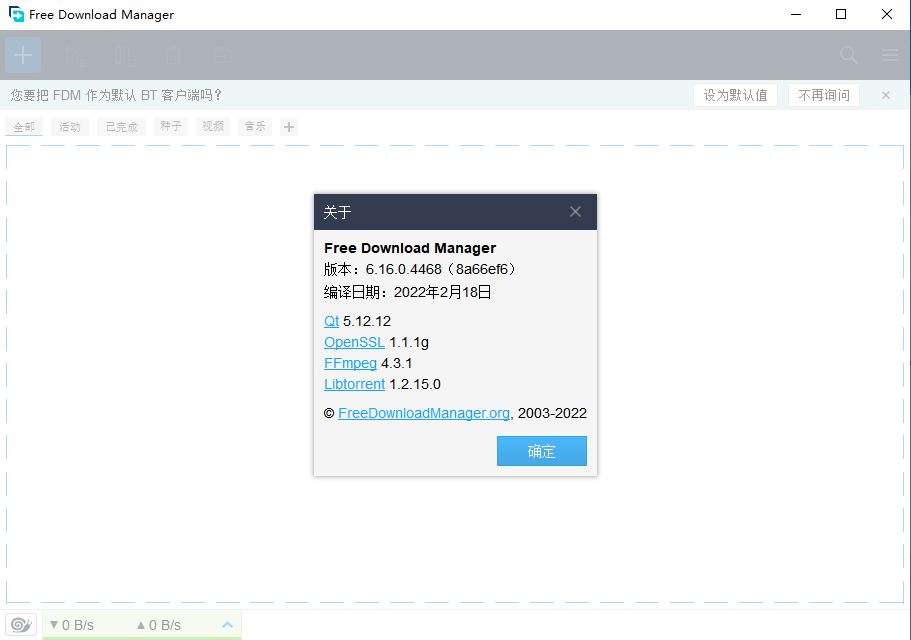Dismiss the BT client banner with its ×
The height and width of the screenshot is (640, 911).
tap(885, 94)
